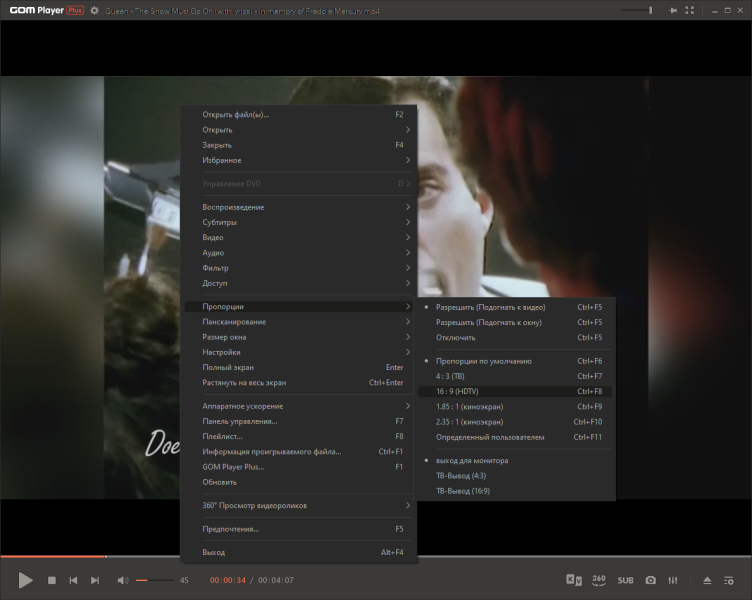This screenshot has height=600, width=752.
Task: Open the equalizer control panel icon
Action: coord(673,580)
